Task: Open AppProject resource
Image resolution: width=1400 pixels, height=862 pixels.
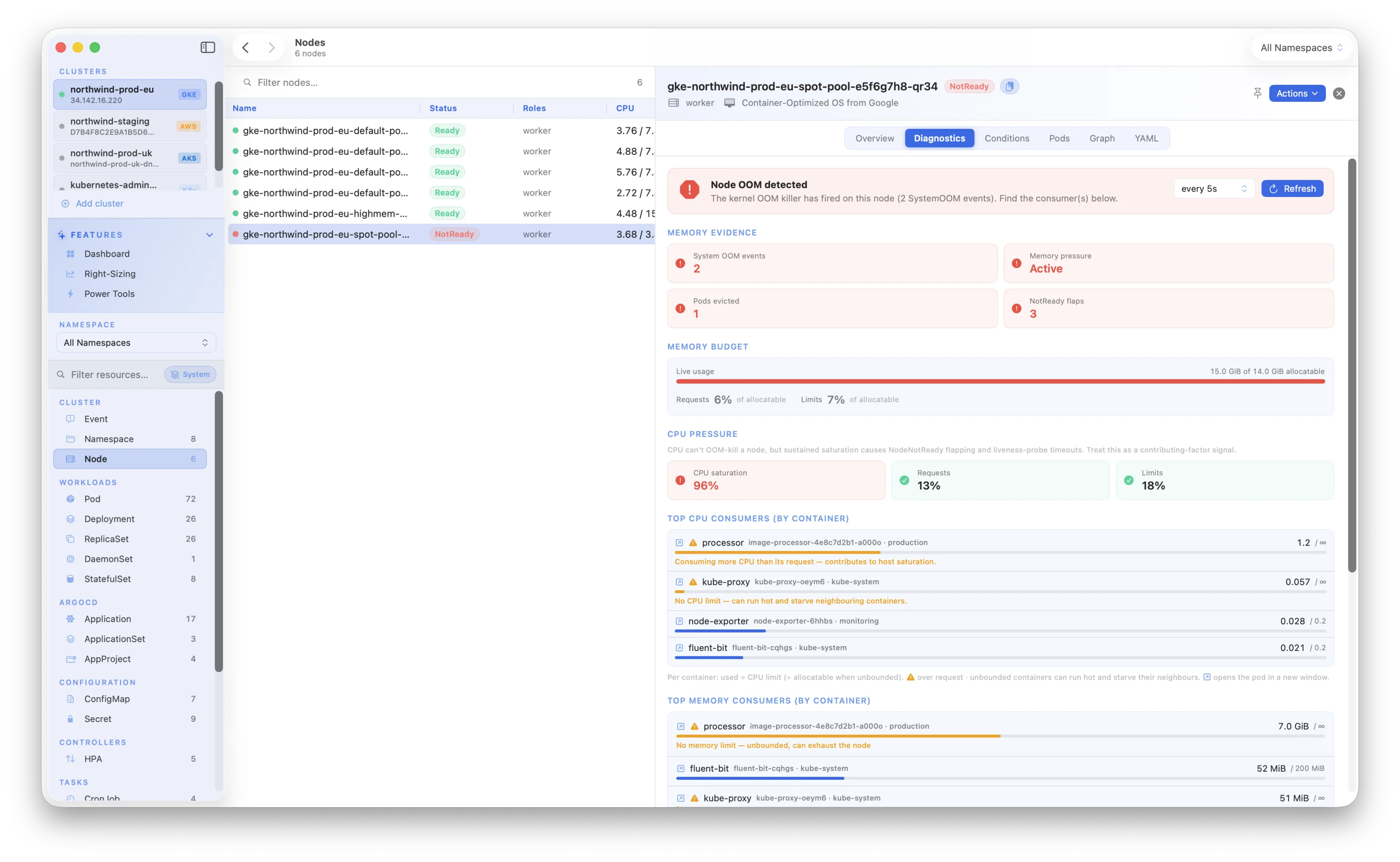Action: coord(130,659)
